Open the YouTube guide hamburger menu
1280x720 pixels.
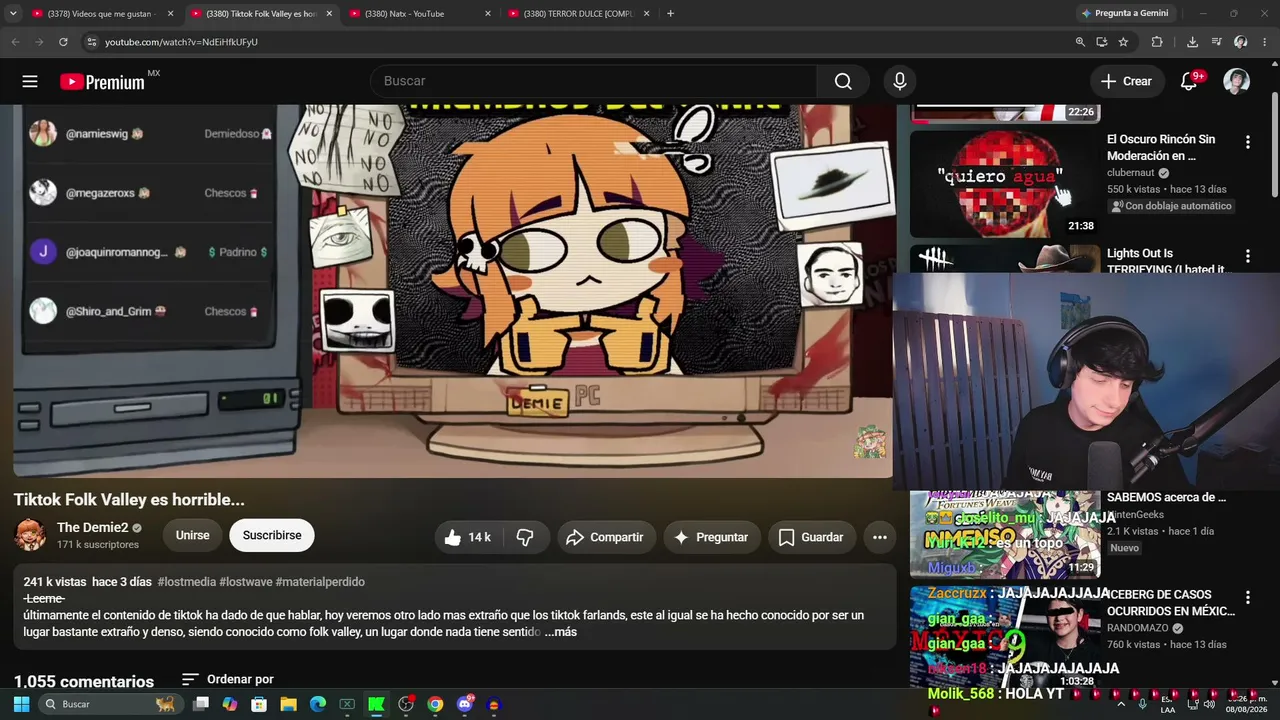tap(30, 81)
